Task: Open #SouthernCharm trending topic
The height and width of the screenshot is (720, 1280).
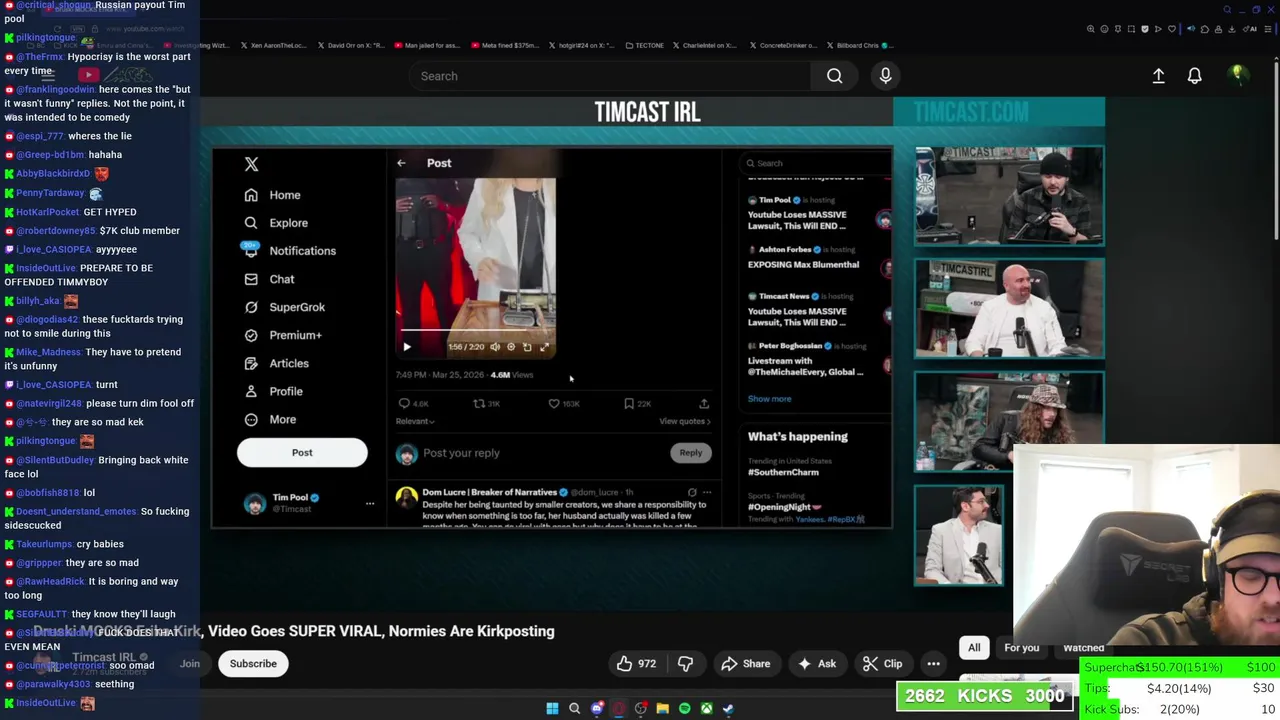Action: pyautogui.click(x=783, y=472)
